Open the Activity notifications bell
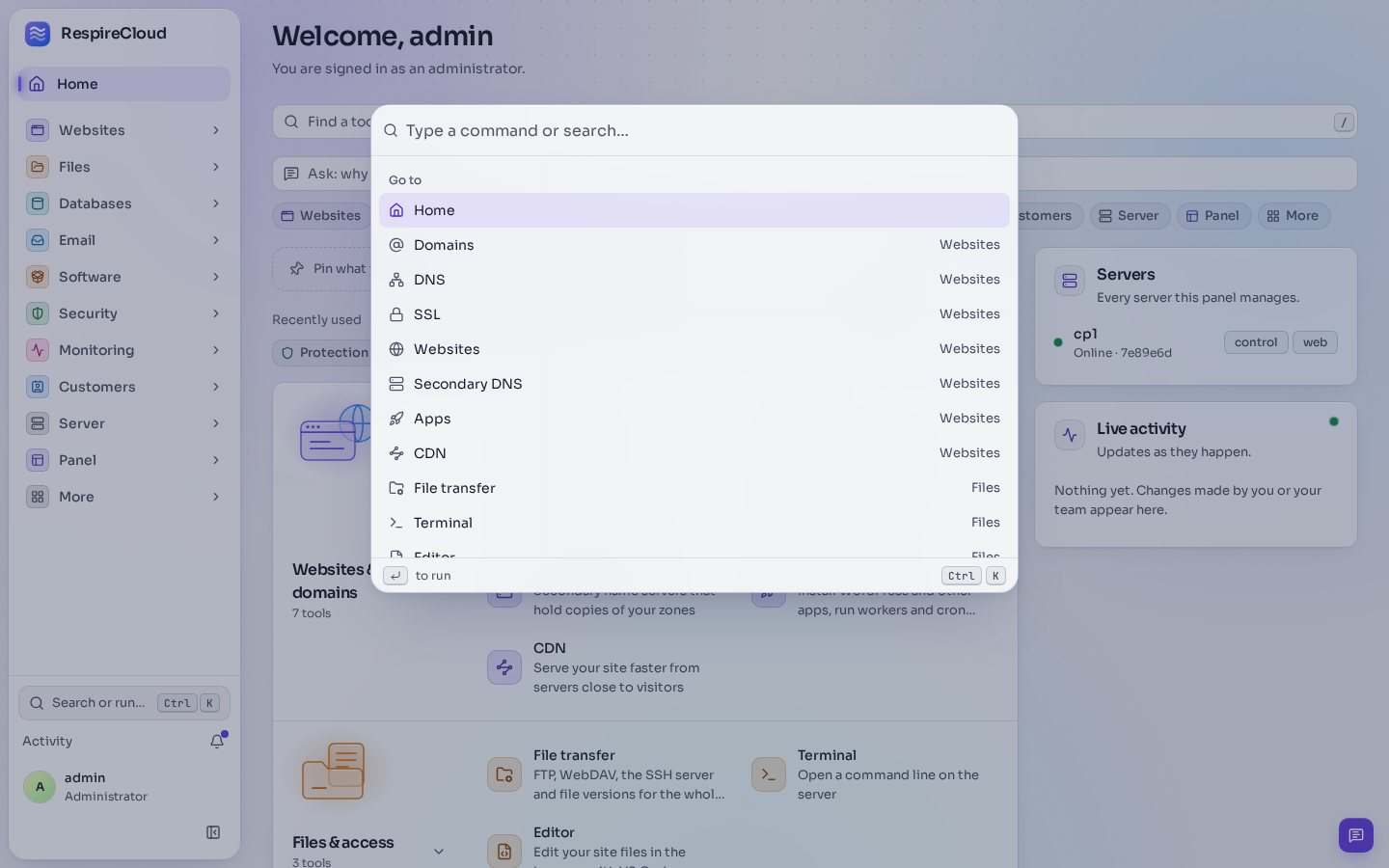The image size is (1389, 868). [x=217, y=741]
